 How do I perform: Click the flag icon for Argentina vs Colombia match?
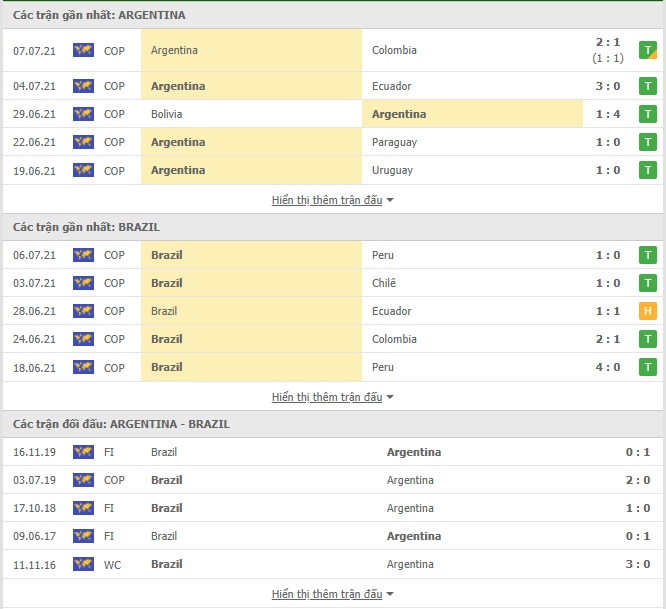tap(83, 50)
